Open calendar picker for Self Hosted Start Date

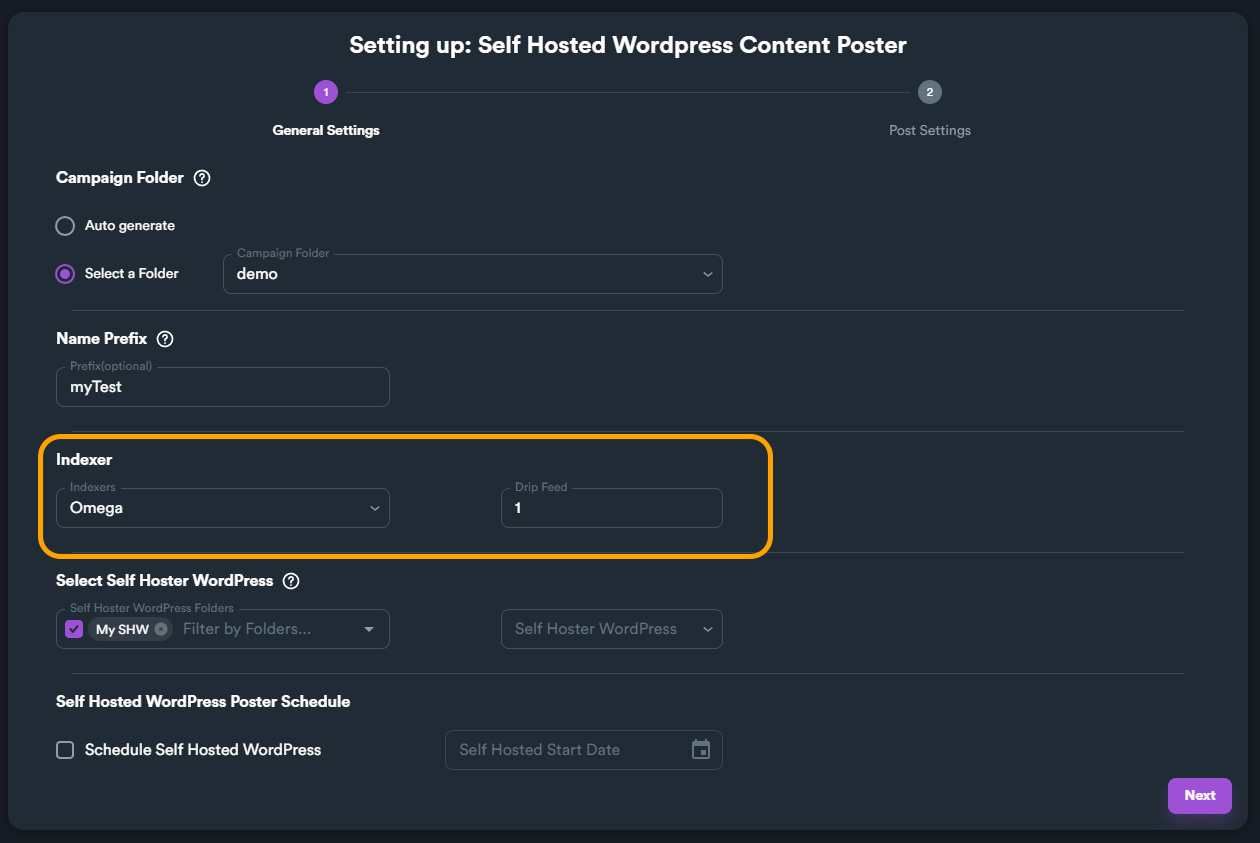(x=701, y=750)
